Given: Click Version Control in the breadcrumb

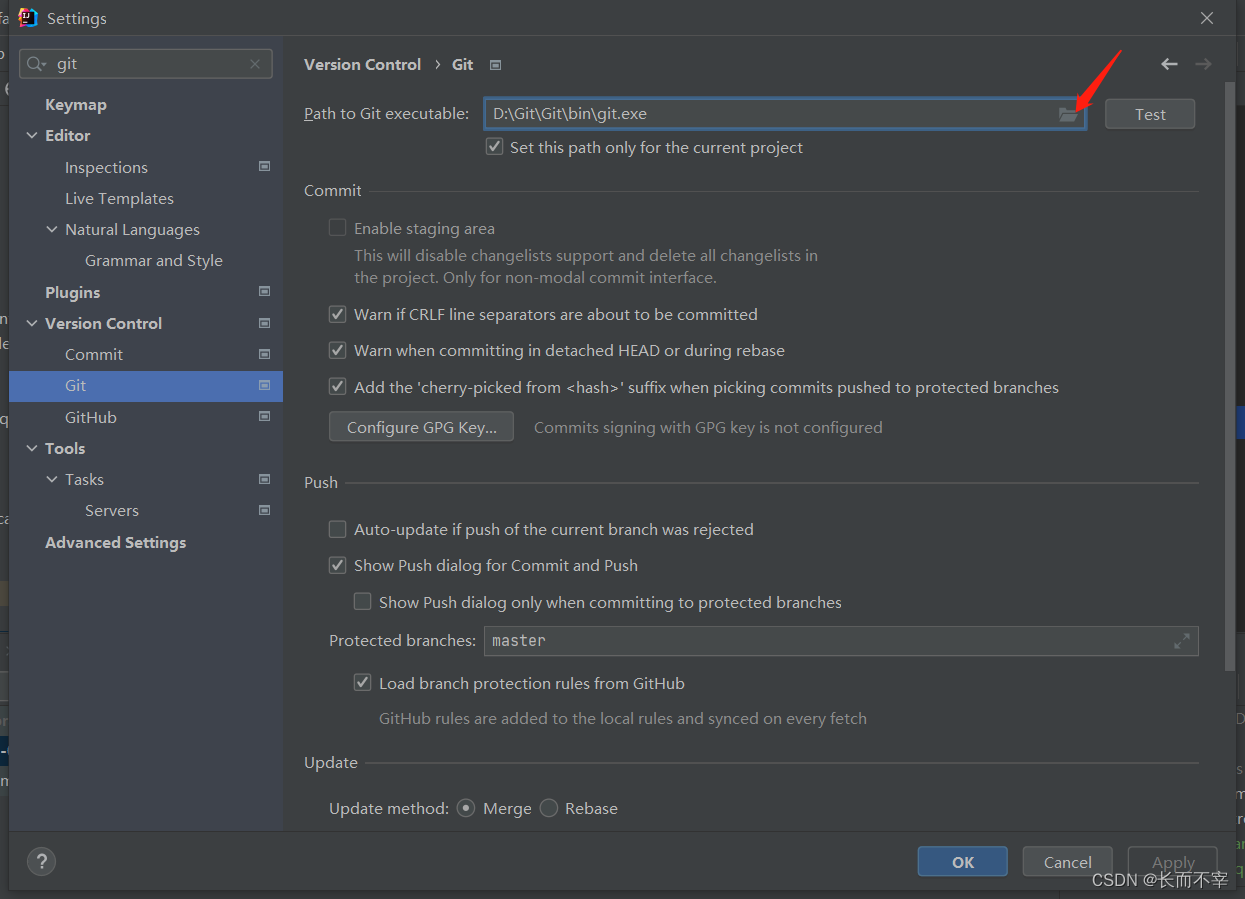Looking at the screenshot, I should (x=363, y=64).
